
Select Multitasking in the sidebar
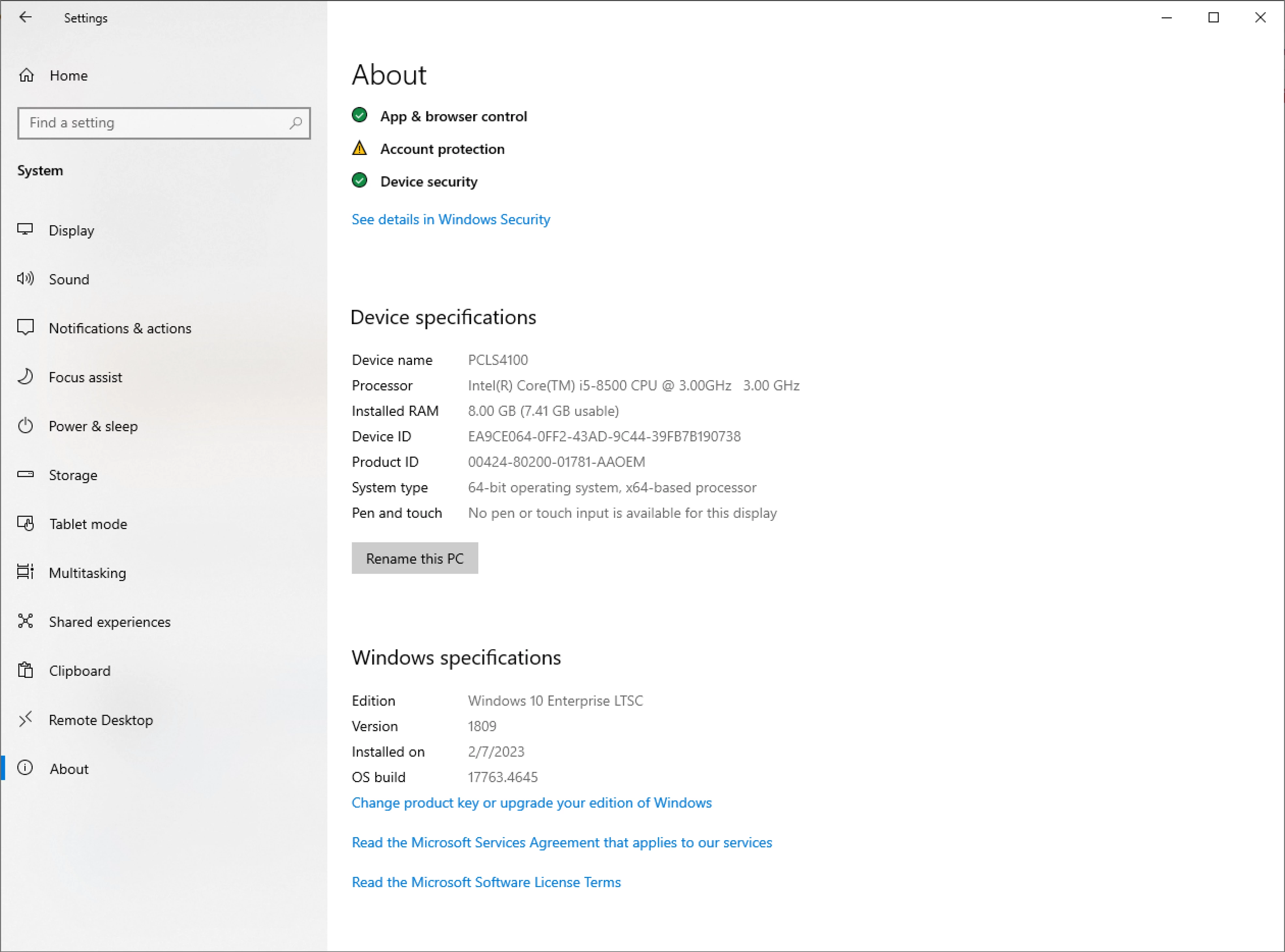pos(87,573)
